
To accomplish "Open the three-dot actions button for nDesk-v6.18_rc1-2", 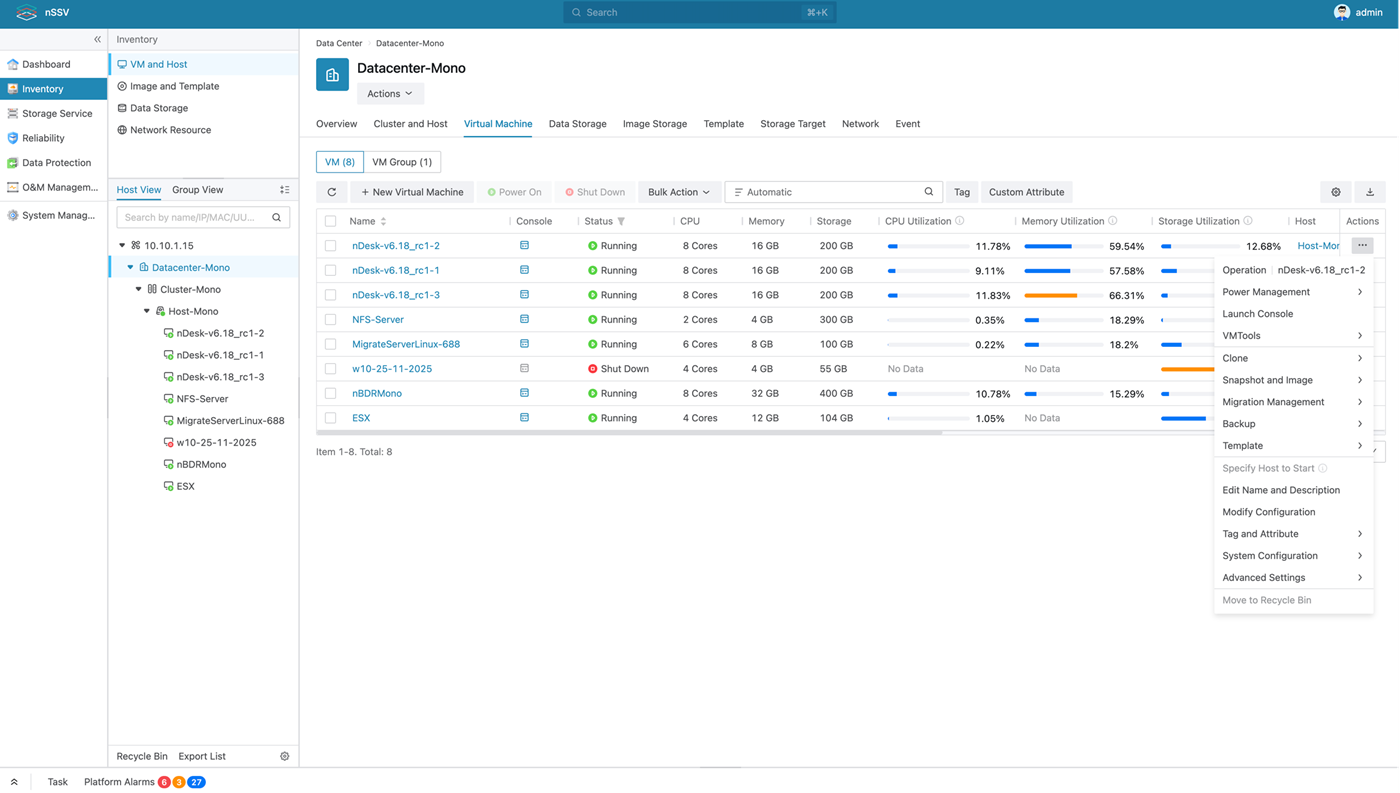I will pos(1362,245).
